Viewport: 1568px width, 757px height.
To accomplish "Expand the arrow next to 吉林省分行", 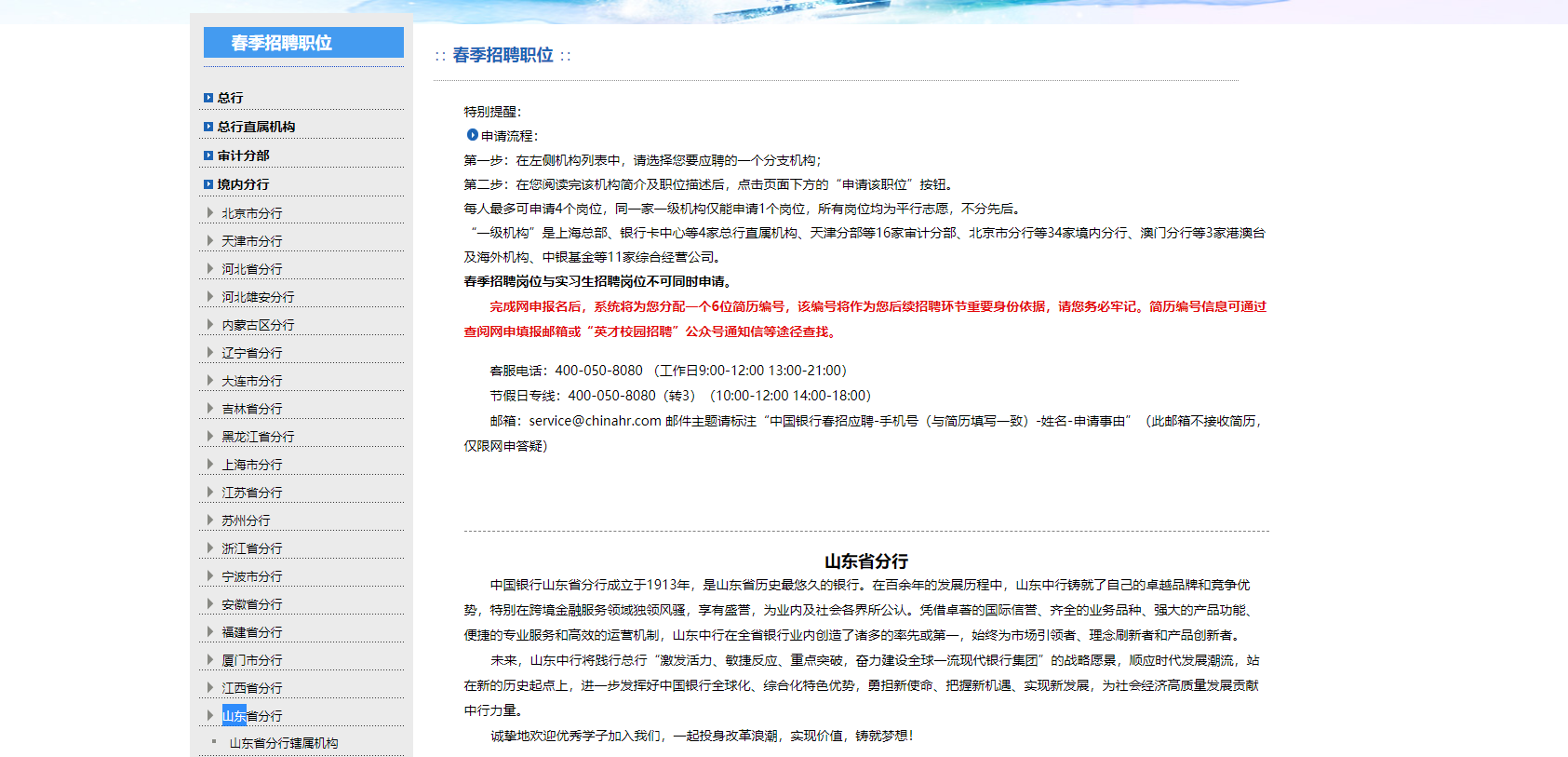I will point(210,408).
